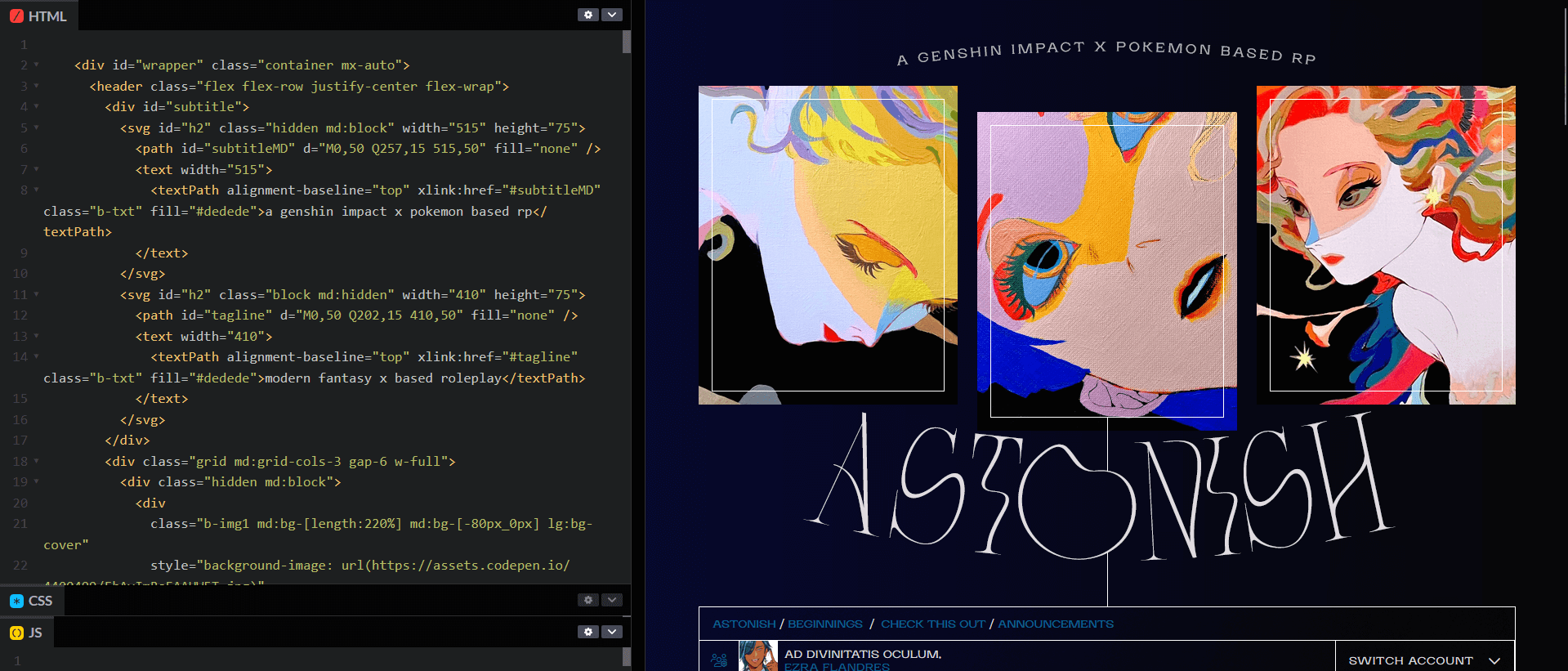Image resolution: width=1568 pixels, height=671 pixels.
Task: Click 'A GENSHIN IMPACT X POKEMON BASED RP' tagline
Action: click(x=1106, y=52)
